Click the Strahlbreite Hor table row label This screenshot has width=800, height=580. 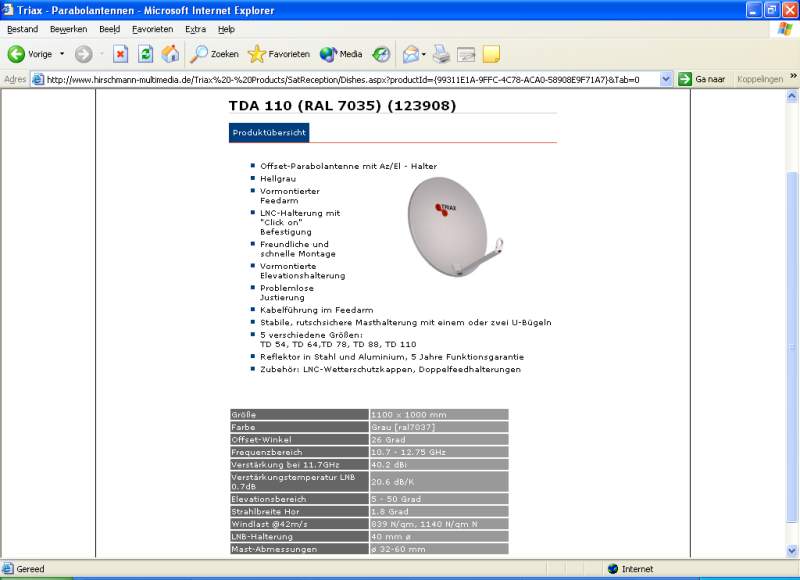tap(299, 512)
